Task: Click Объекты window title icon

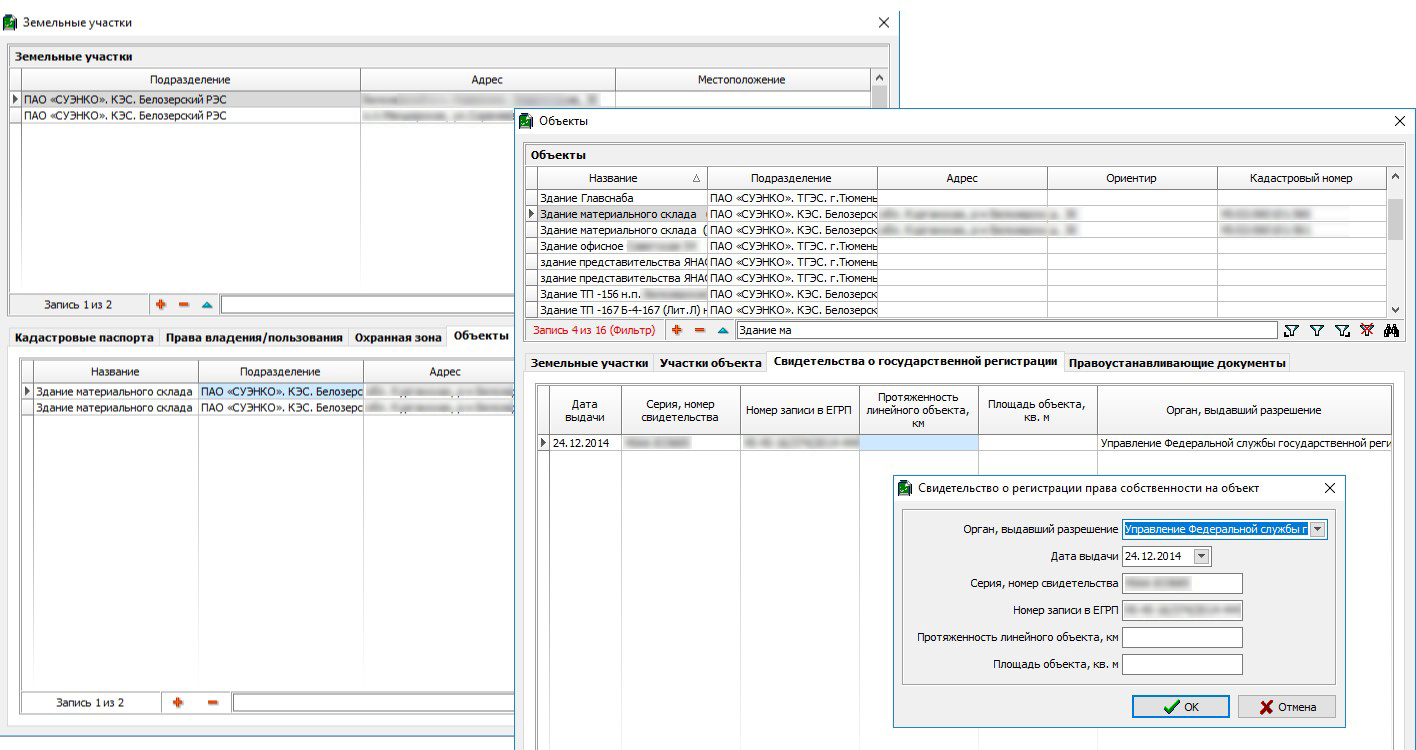Action: tap(527, 121)
